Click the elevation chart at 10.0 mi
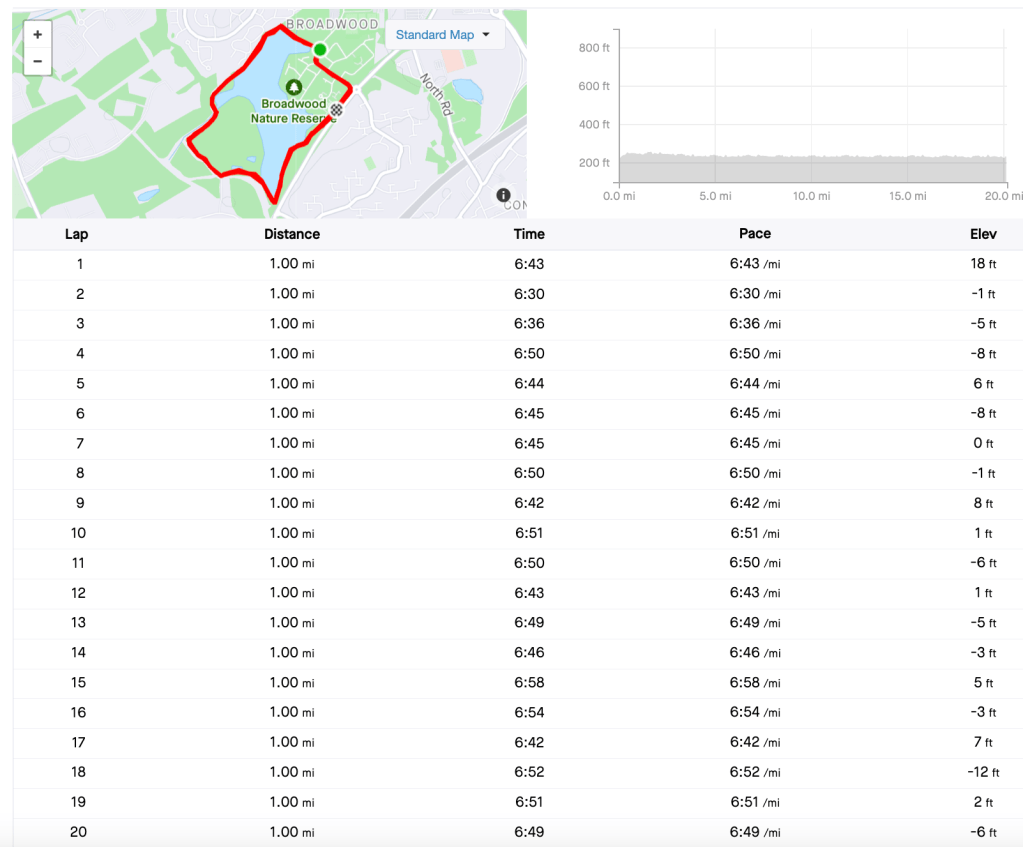The image size is (1023, 847). tap(810, 160)
